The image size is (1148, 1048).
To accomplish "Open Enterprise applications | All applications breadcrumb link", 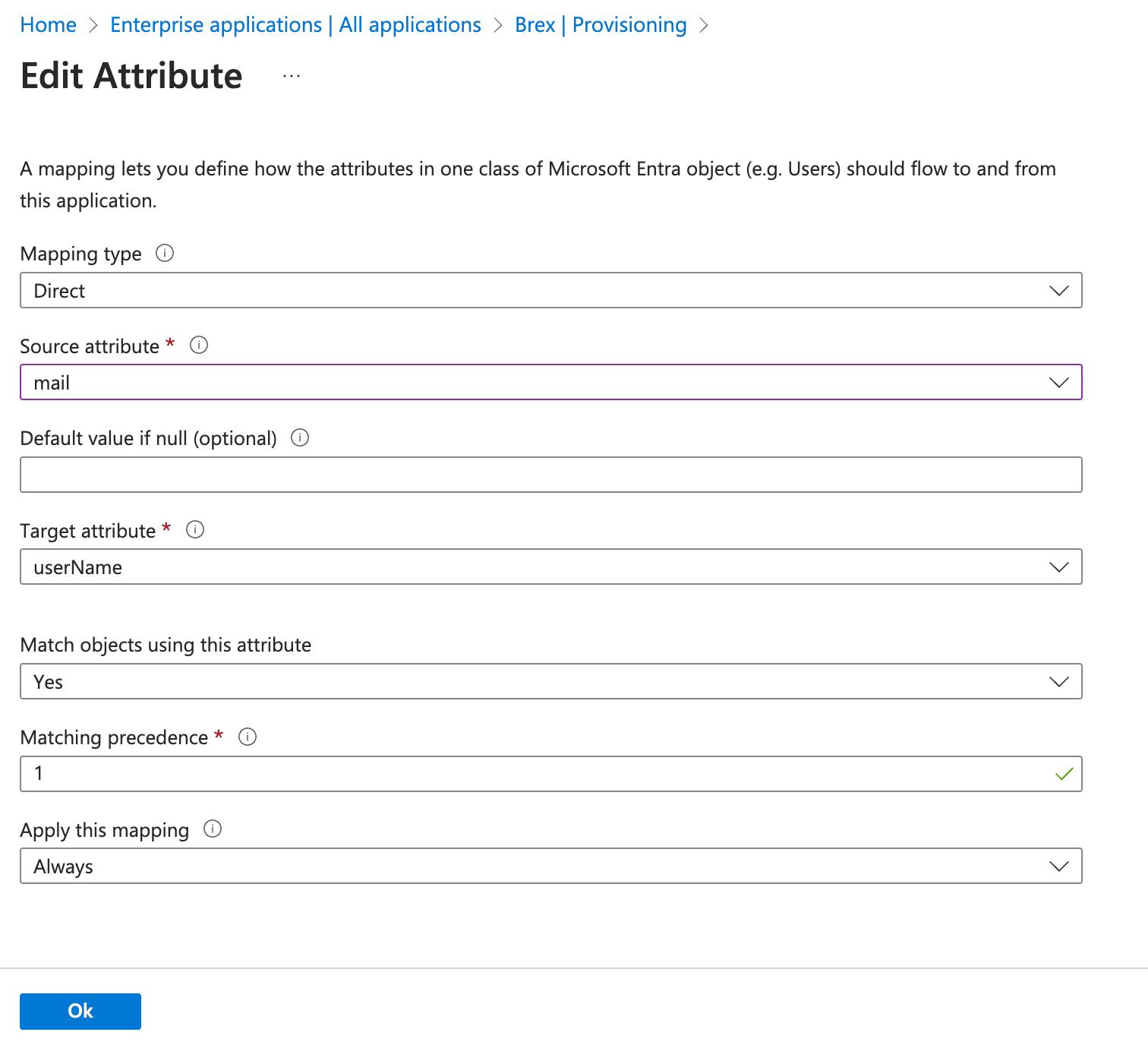I will coord(295,24).
